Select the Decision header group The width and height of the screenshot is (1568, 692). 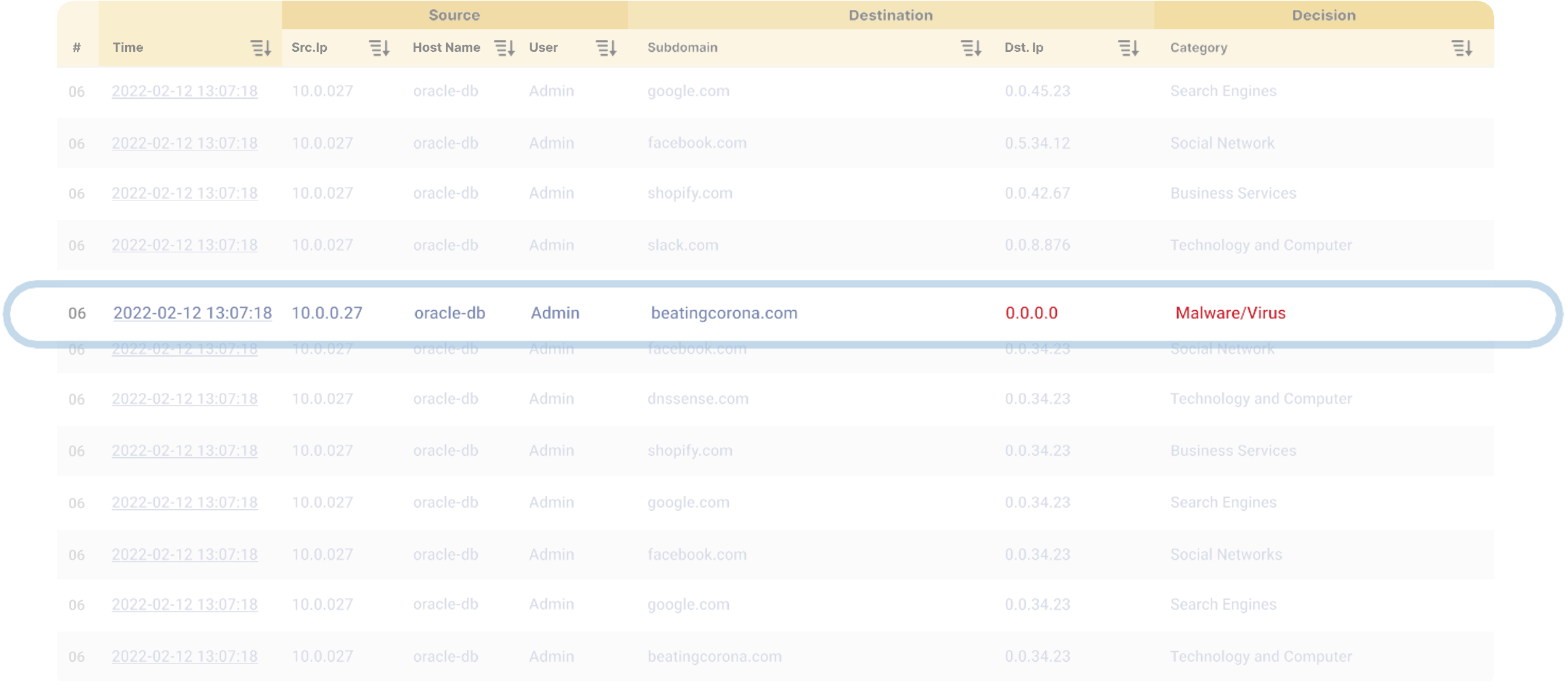pos(1323,15)
